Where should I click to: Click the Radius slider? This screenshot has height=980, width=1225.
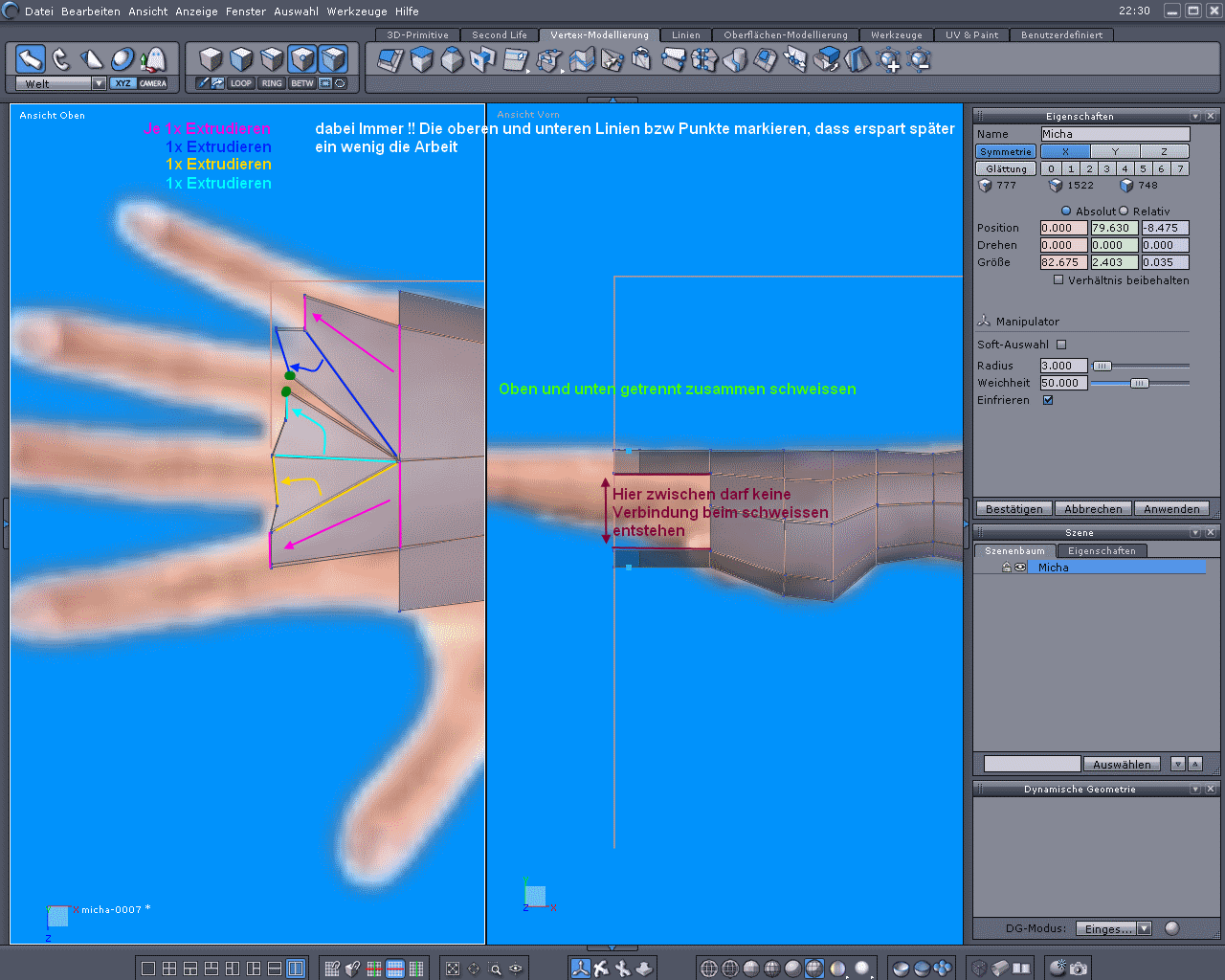coord(1141,366)
